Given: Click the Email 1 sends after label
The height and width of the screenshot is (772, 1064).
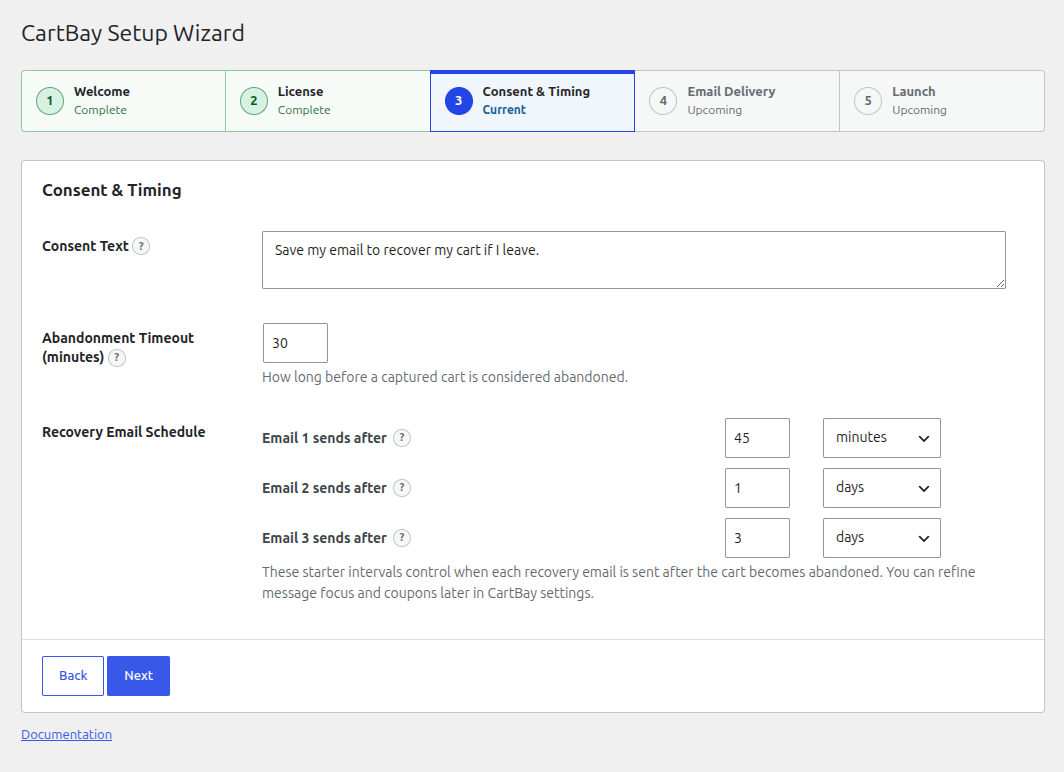Looking at the screenshot, I should [x=324, y=438].
